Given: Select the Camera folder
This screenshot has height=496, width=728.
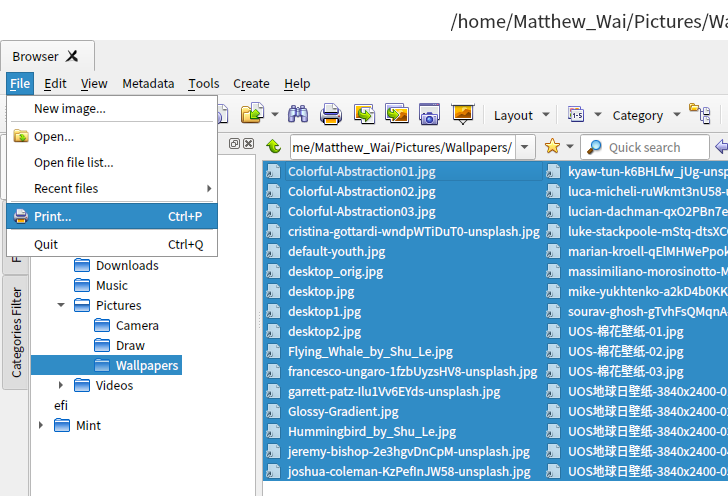Looking at the screenshot, I should tap(137, 326).
